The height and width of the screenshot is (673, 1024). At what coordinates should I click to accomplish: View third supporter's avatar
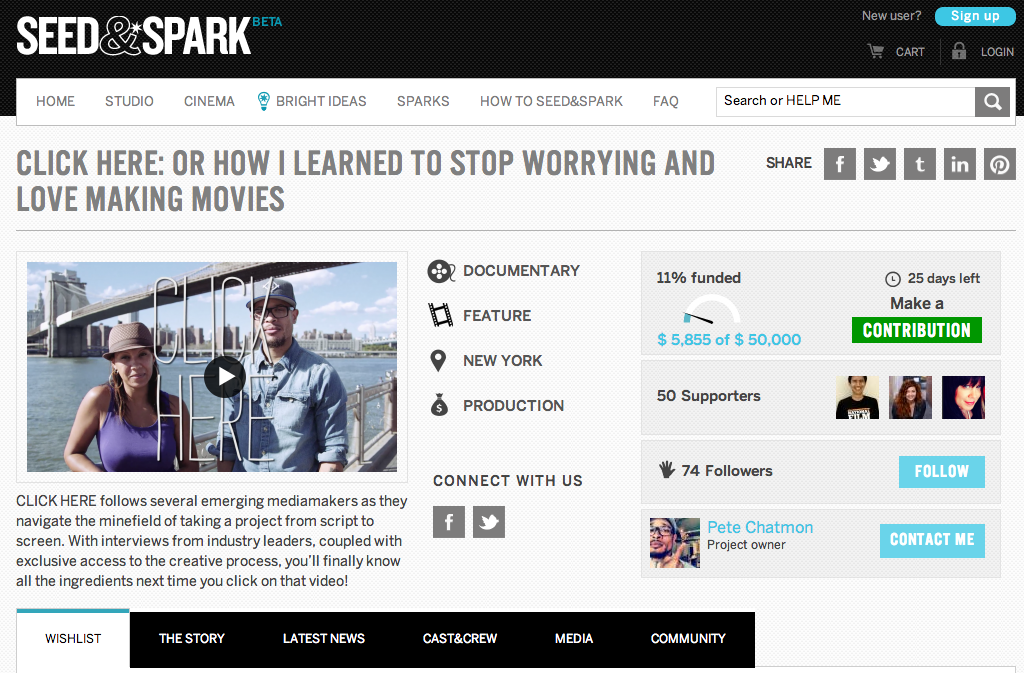pos(963,398)
